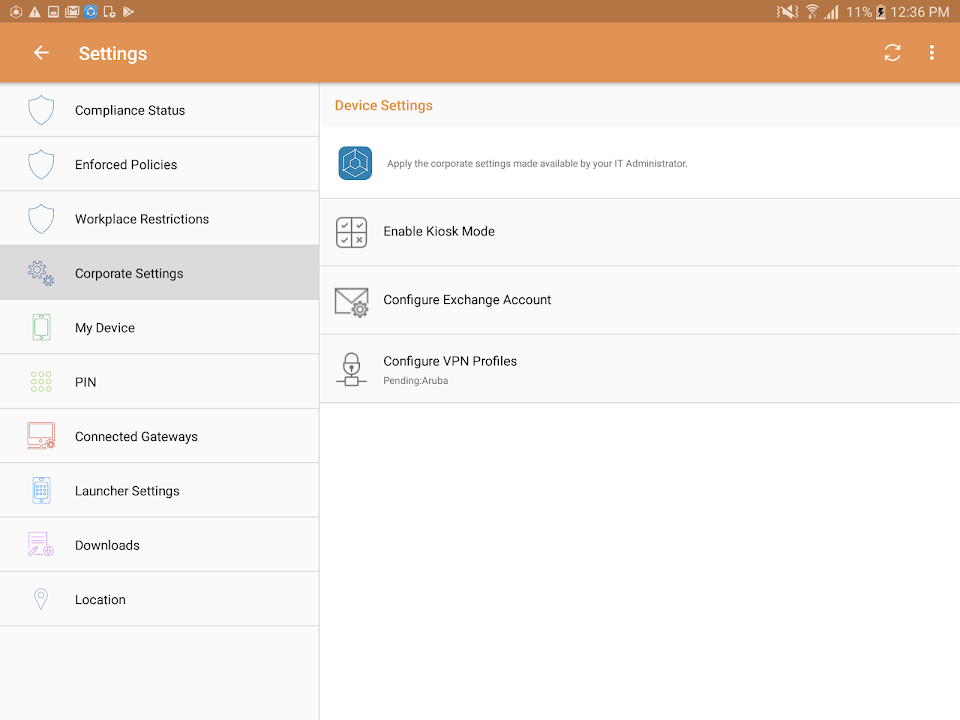Tap Configure Exchange Account
The height and width of the screenshot is (720, 960).
(640, 301)
